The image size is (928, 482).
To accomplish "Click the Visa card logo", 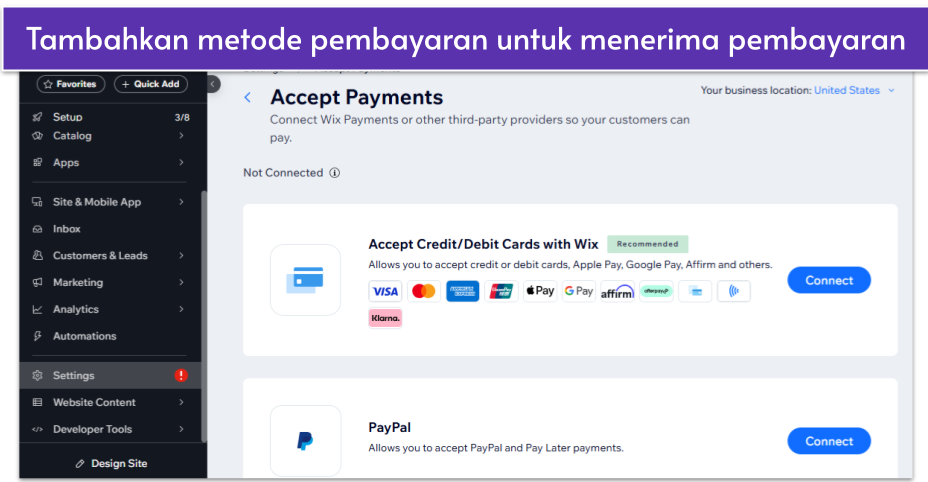I will click(385, 291).
